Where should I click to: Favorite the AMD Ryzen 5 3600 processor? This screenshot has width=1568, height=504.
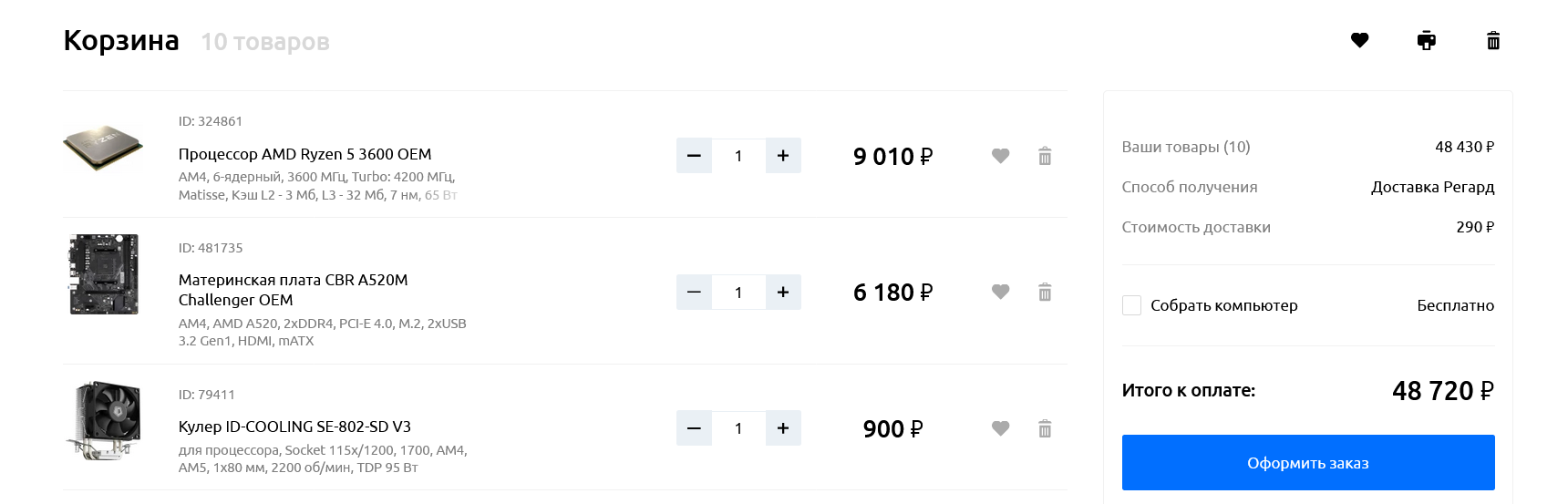[1000, 156]
